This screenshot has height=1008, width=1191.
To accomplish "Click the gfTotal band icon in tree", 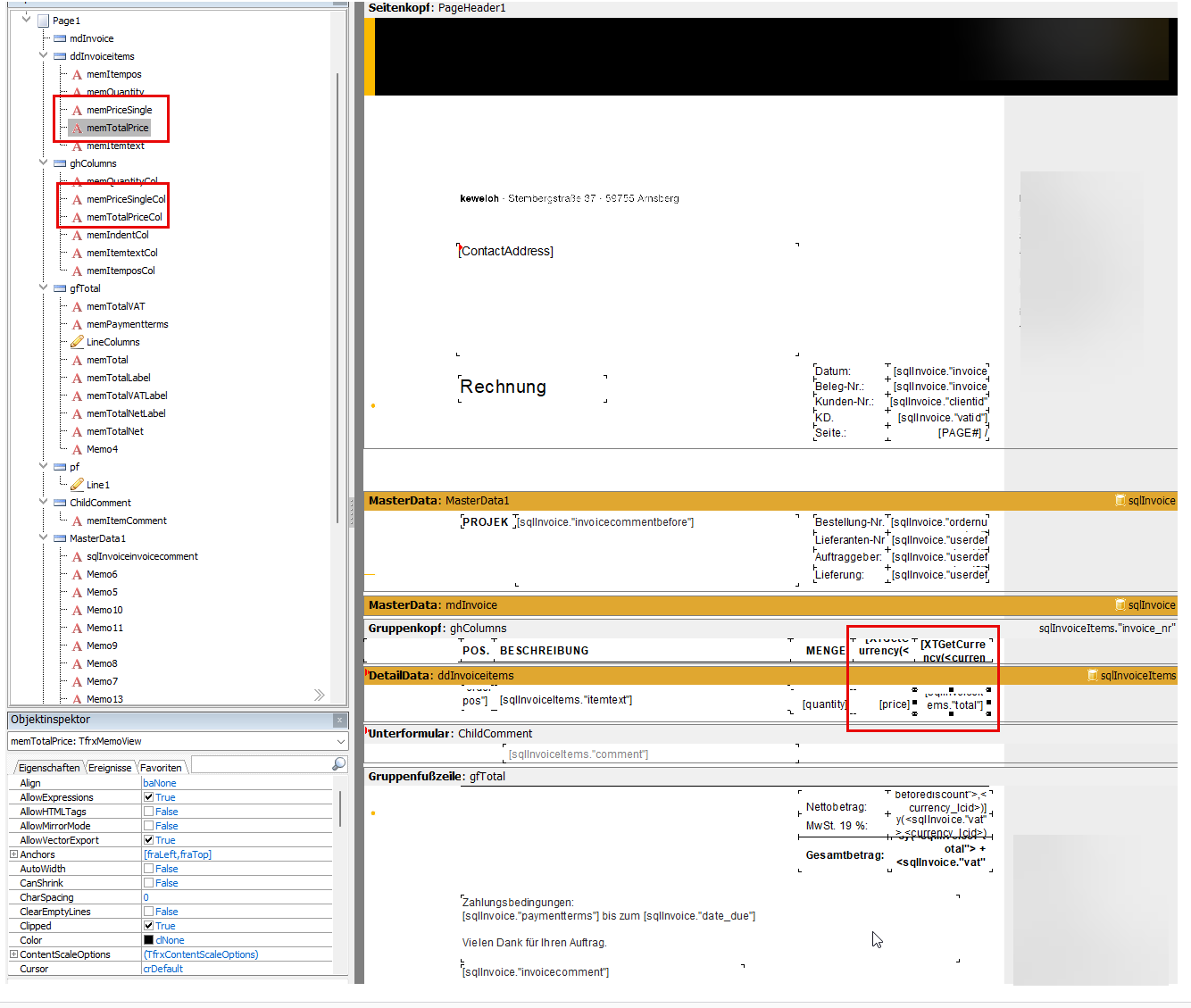I will pos(60,288).
